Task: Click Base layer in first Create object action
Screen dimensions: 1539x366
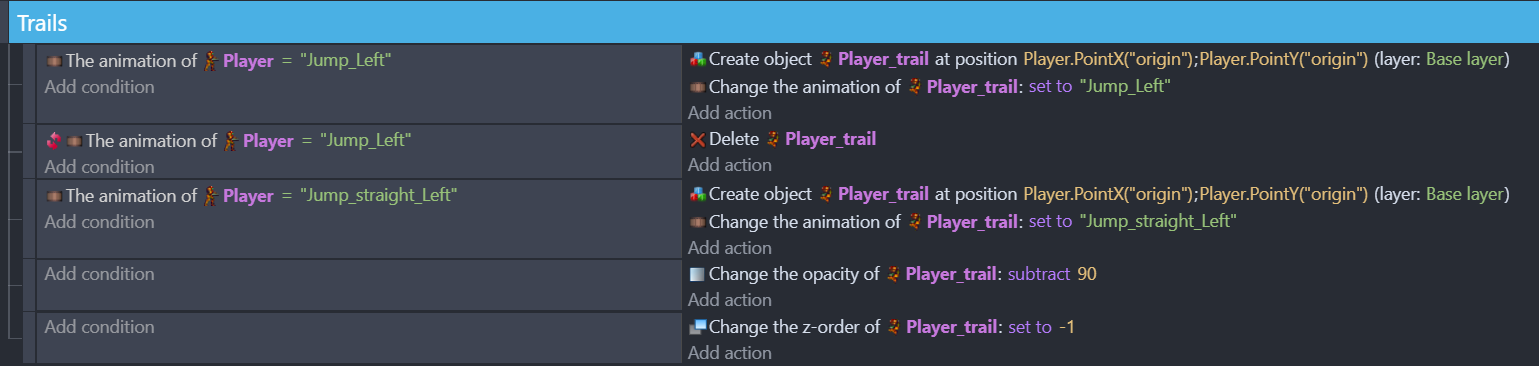Action: pos(1466,60)
